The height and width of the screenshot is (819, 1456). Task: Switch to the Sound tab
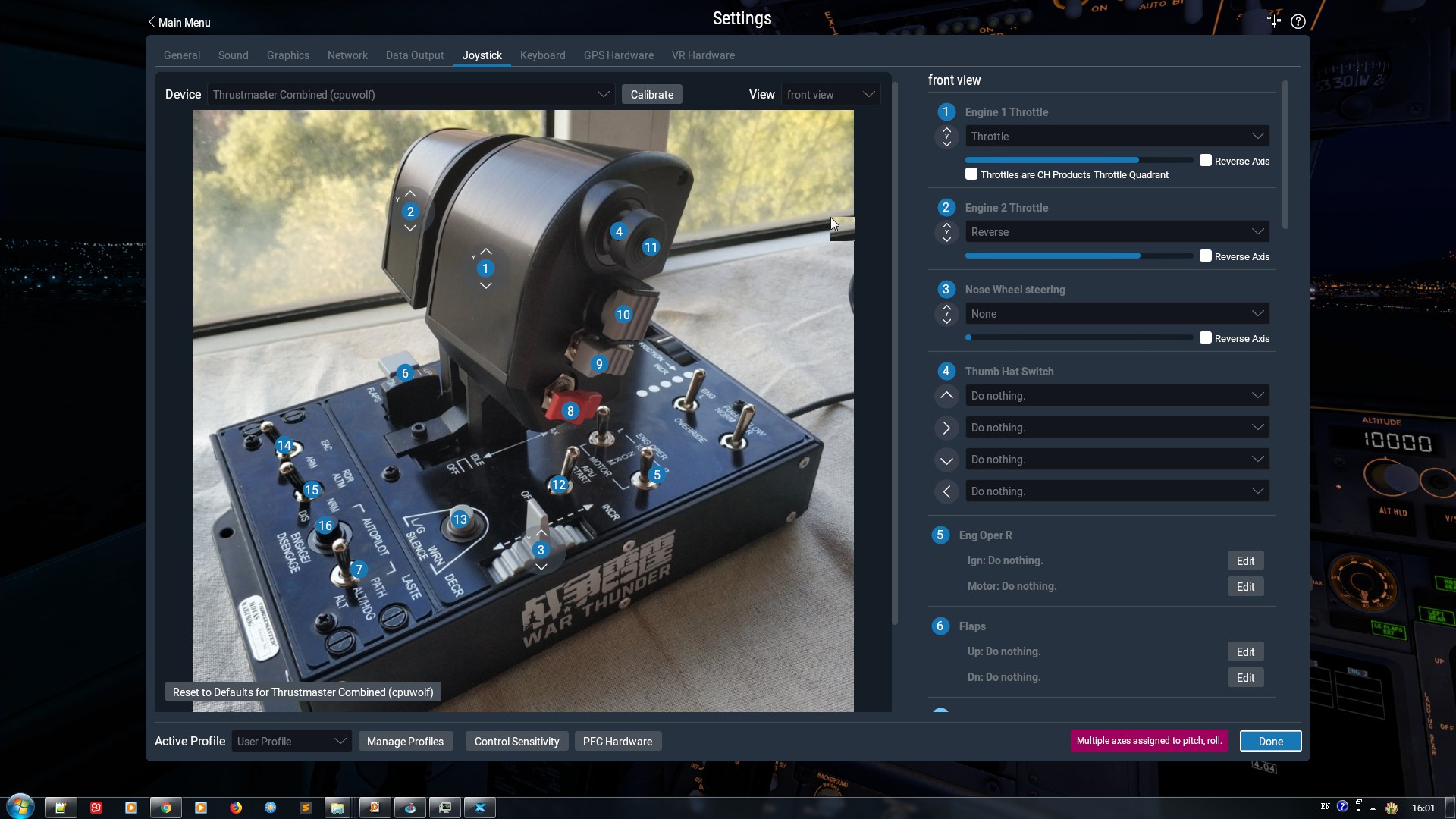point(233,55)
